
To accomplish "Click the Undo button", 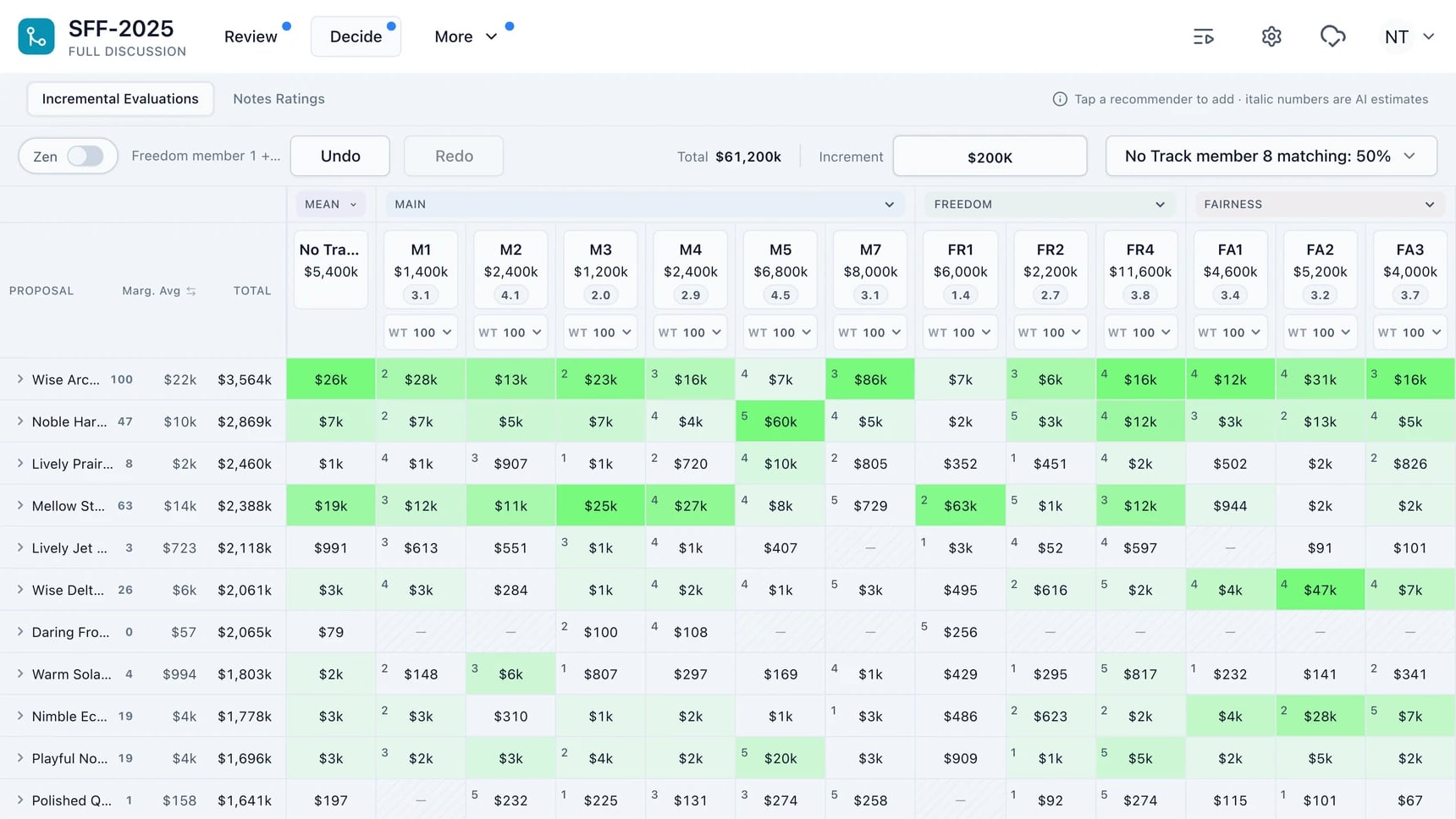I will (340, 156).
